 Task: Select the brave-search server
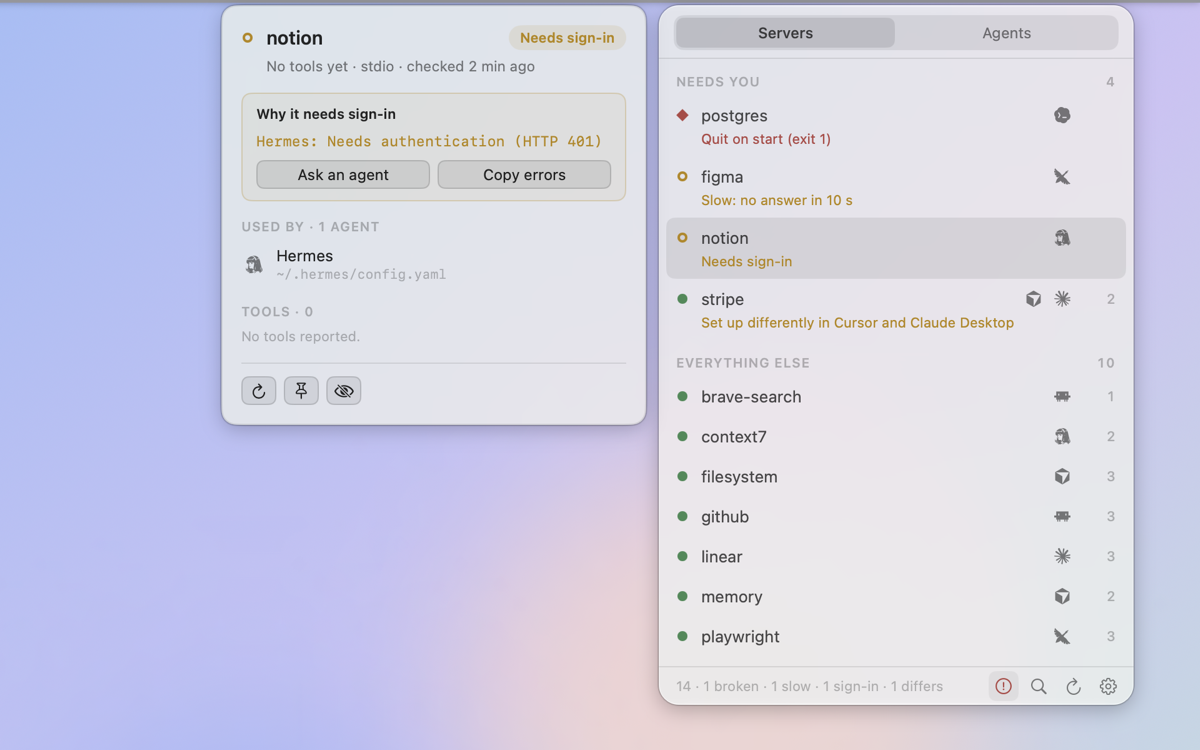(896, 397)
